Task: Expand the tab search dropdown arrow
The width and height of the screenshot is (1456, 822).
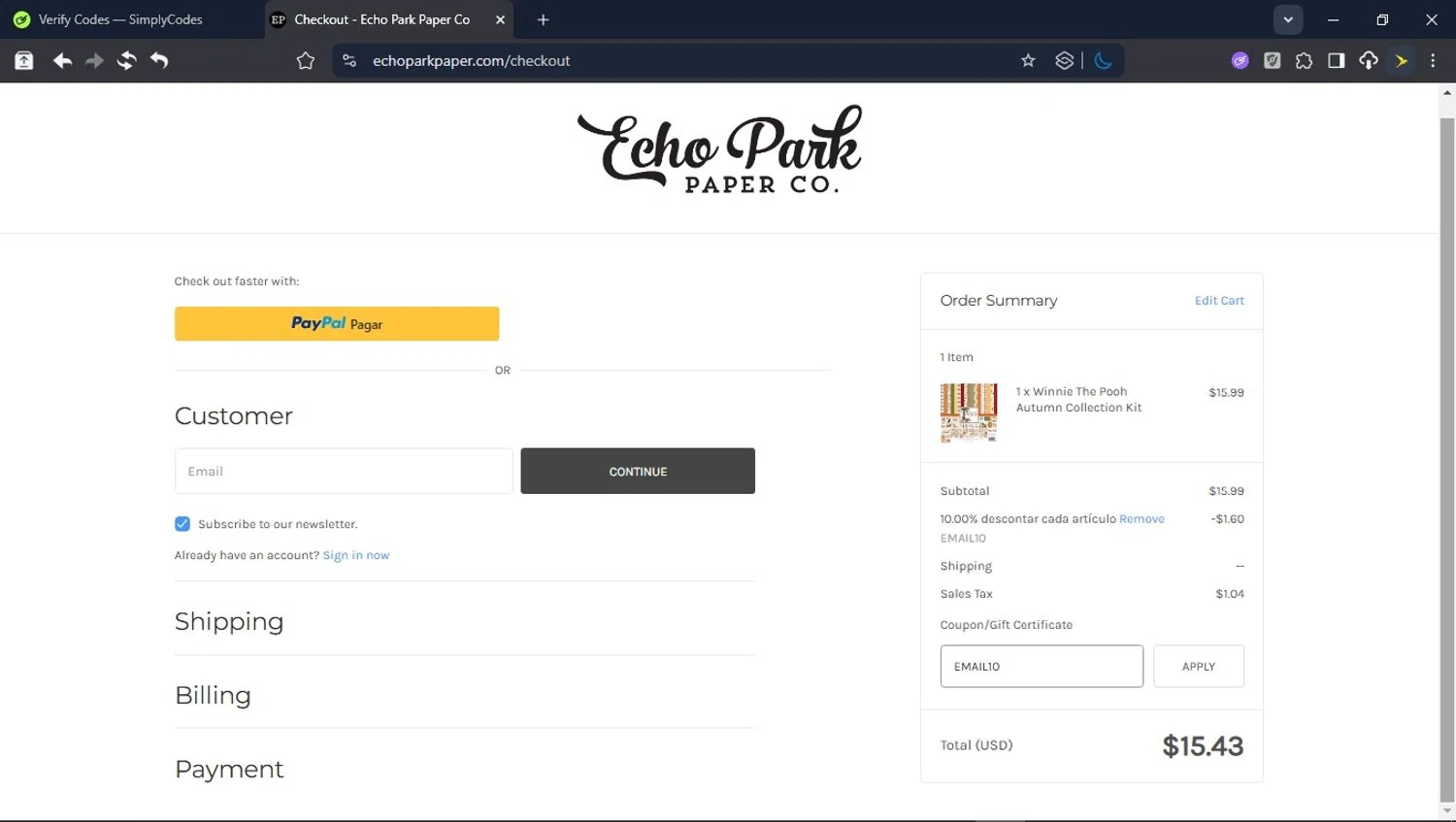Action: click(x=1288, y=19)
